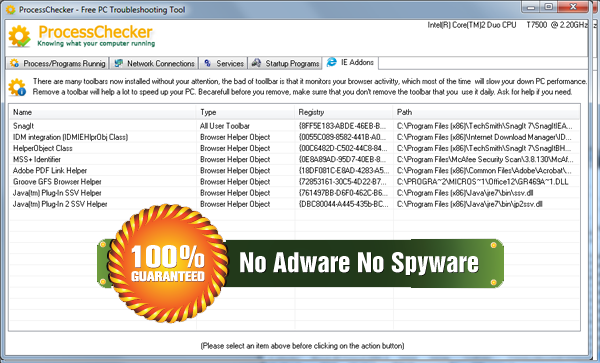Click the Startup Programs tab icon

click(x=256, y=63)
